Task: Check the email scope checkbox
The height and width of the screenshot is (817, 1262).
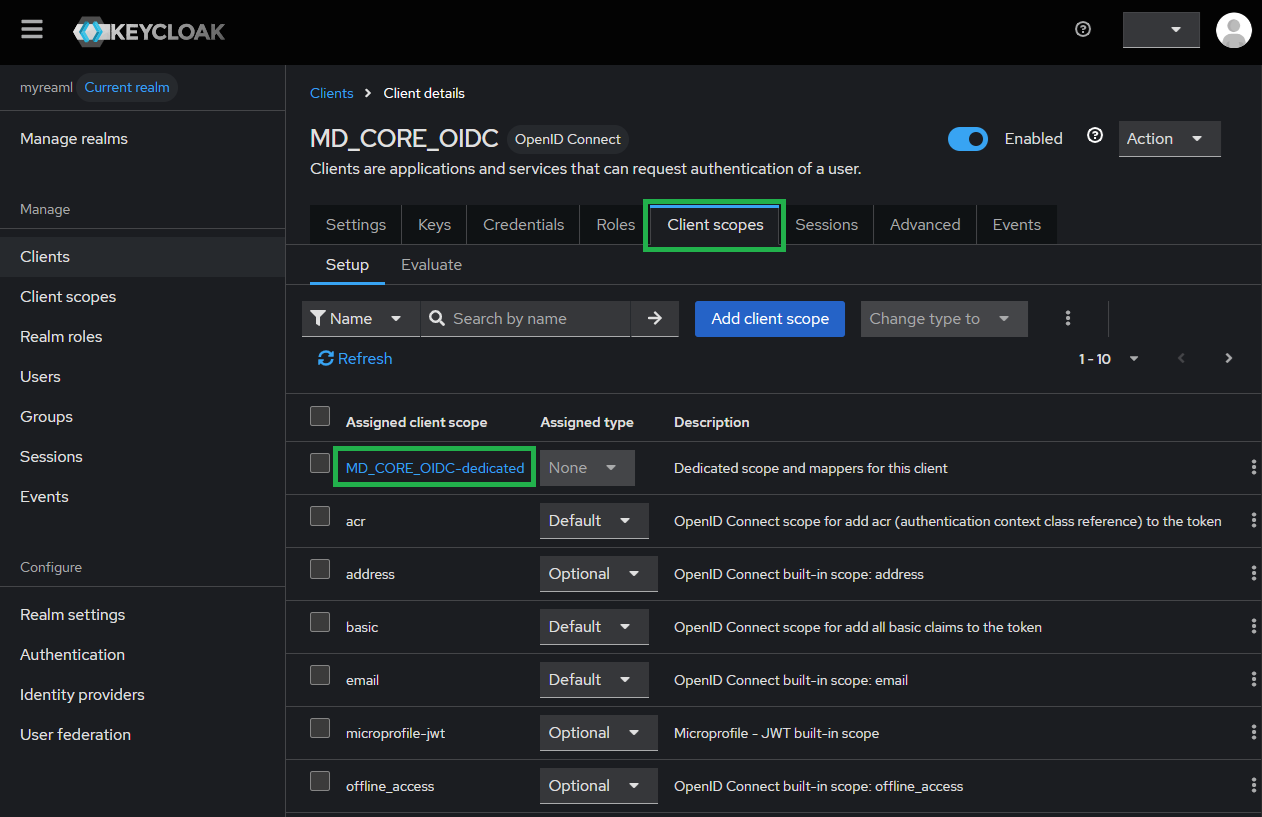Action: [320, 675]
